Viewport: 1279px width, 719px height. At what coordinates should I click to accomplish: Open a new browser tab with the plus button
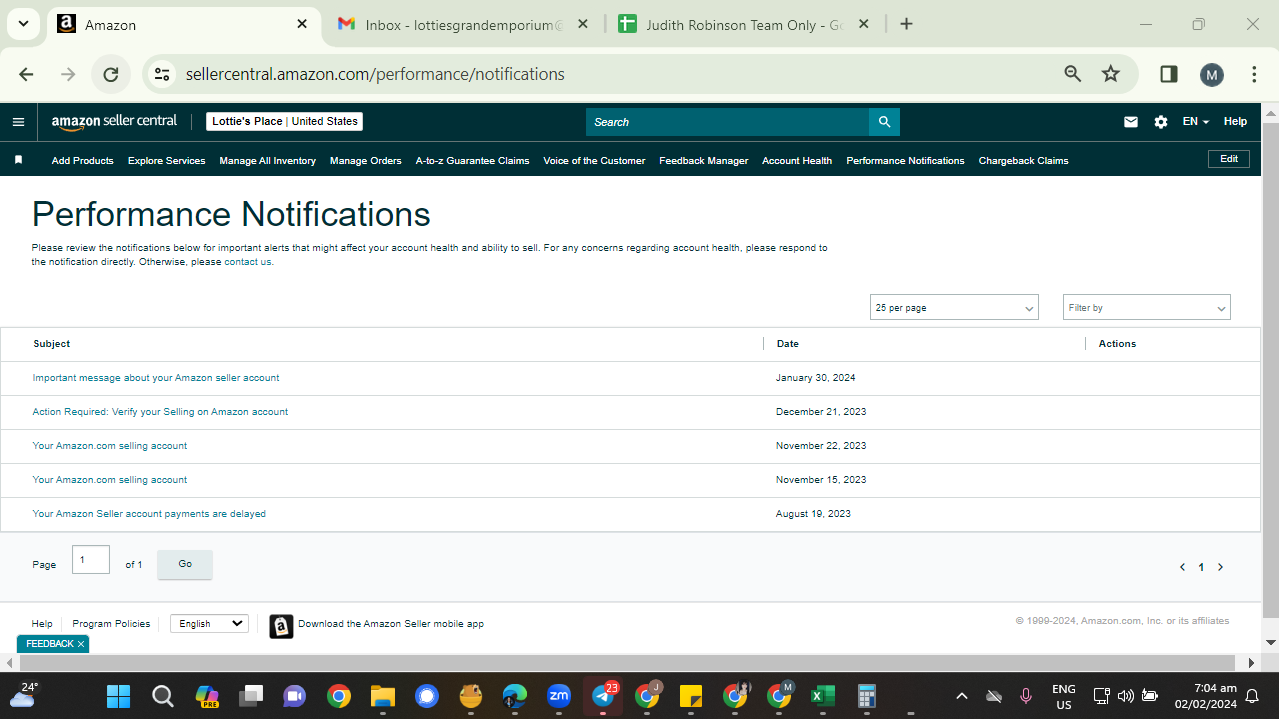tap(906, 24)
